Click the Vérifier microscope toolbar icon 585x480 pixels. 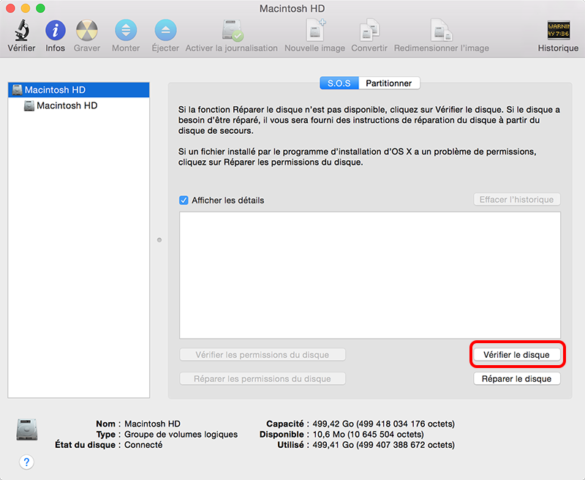coord(22,30)
